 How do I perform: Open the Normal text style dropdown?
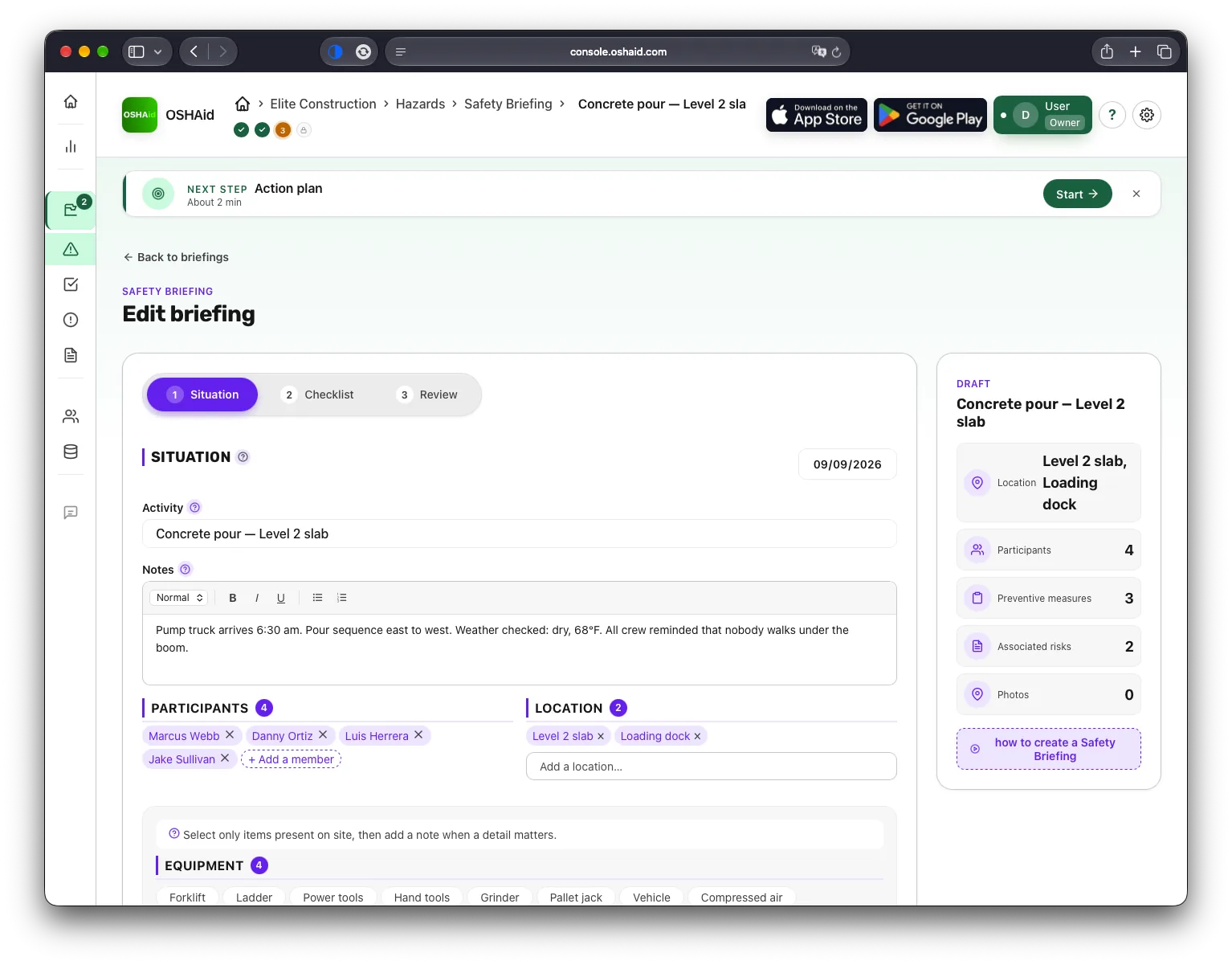coord(179,598)
